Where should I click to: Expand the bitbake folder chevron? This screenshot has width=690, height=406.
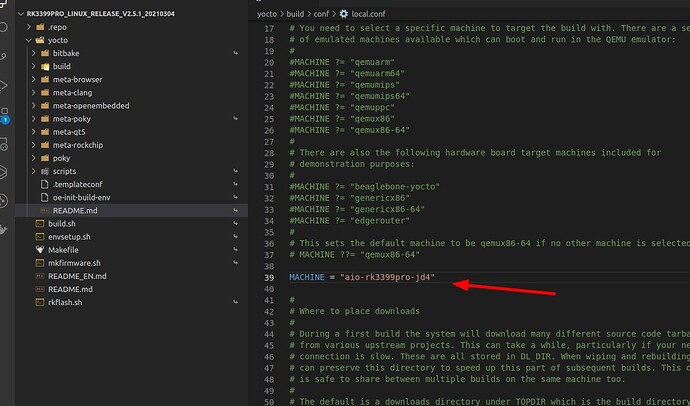(x=33, y=53)
